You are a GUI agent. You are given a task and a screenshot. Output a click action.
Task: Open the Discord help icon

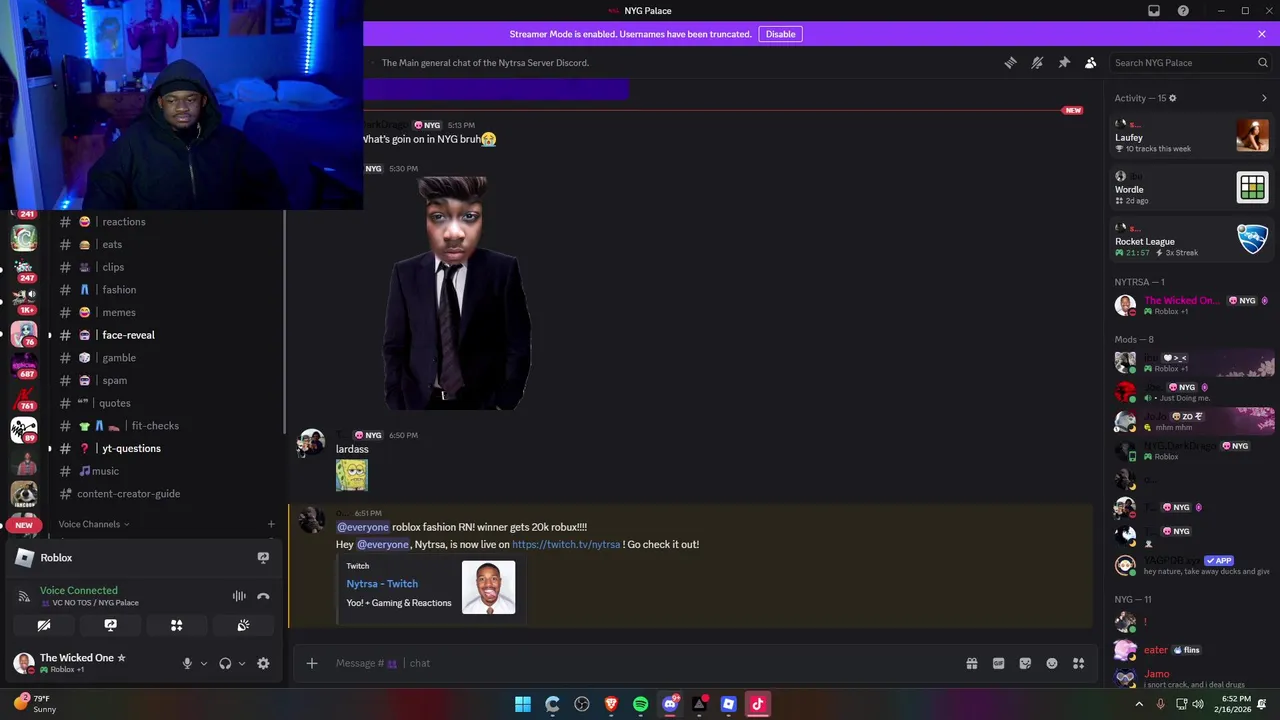(x=1183, y=11)
